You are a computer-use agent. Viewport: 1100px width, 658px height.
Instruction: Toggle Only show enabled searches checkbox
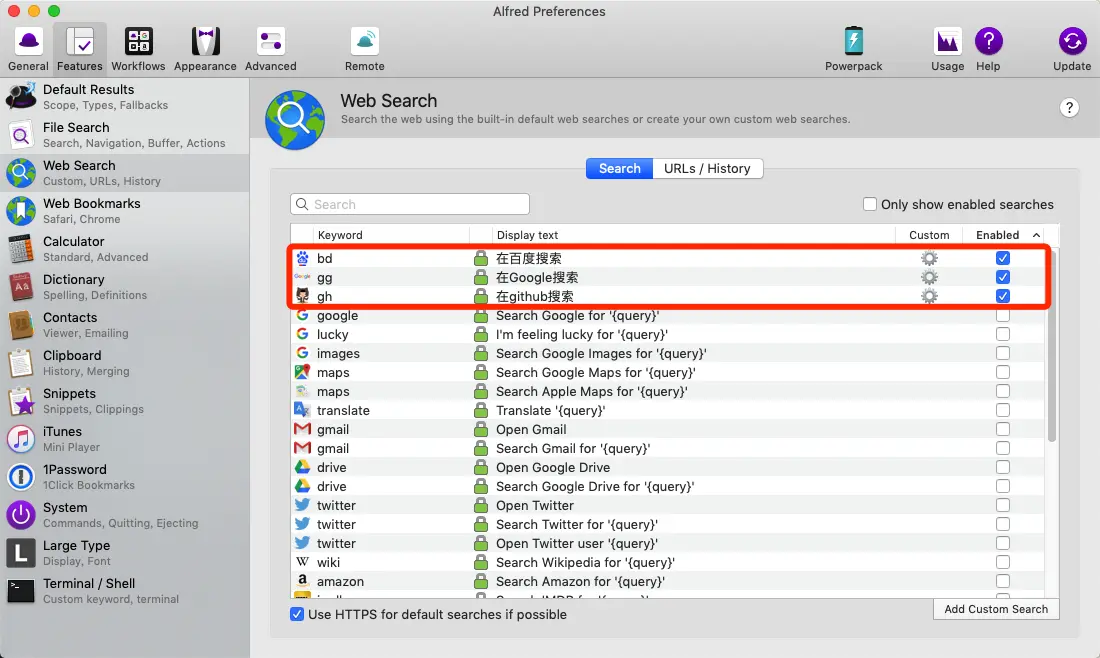870,204
